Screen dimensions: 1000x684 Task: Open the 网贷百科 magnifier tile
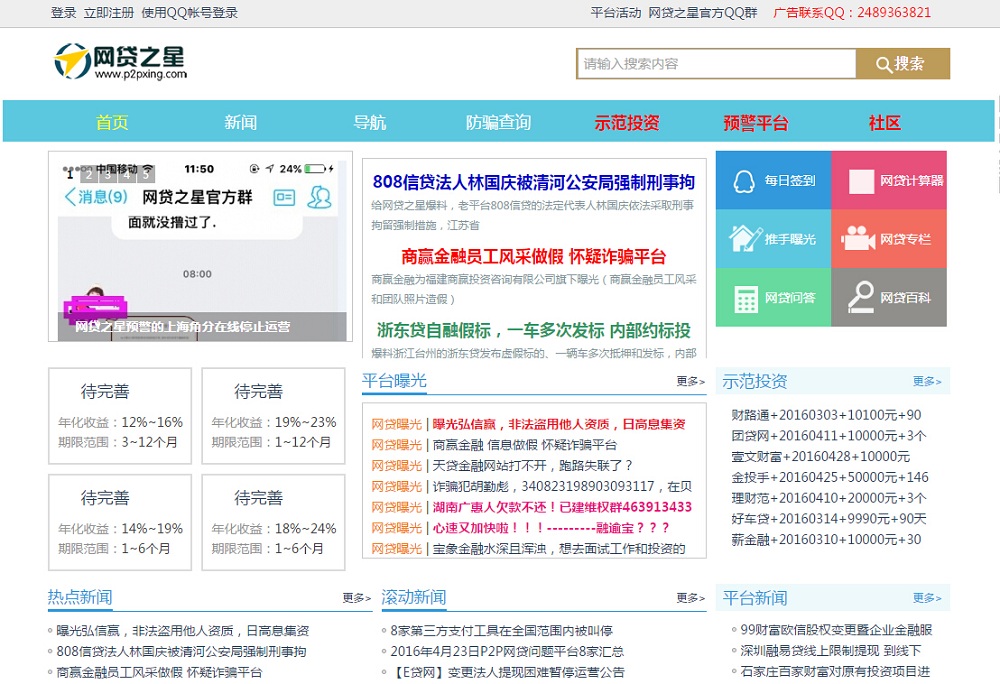click(889, 297)
